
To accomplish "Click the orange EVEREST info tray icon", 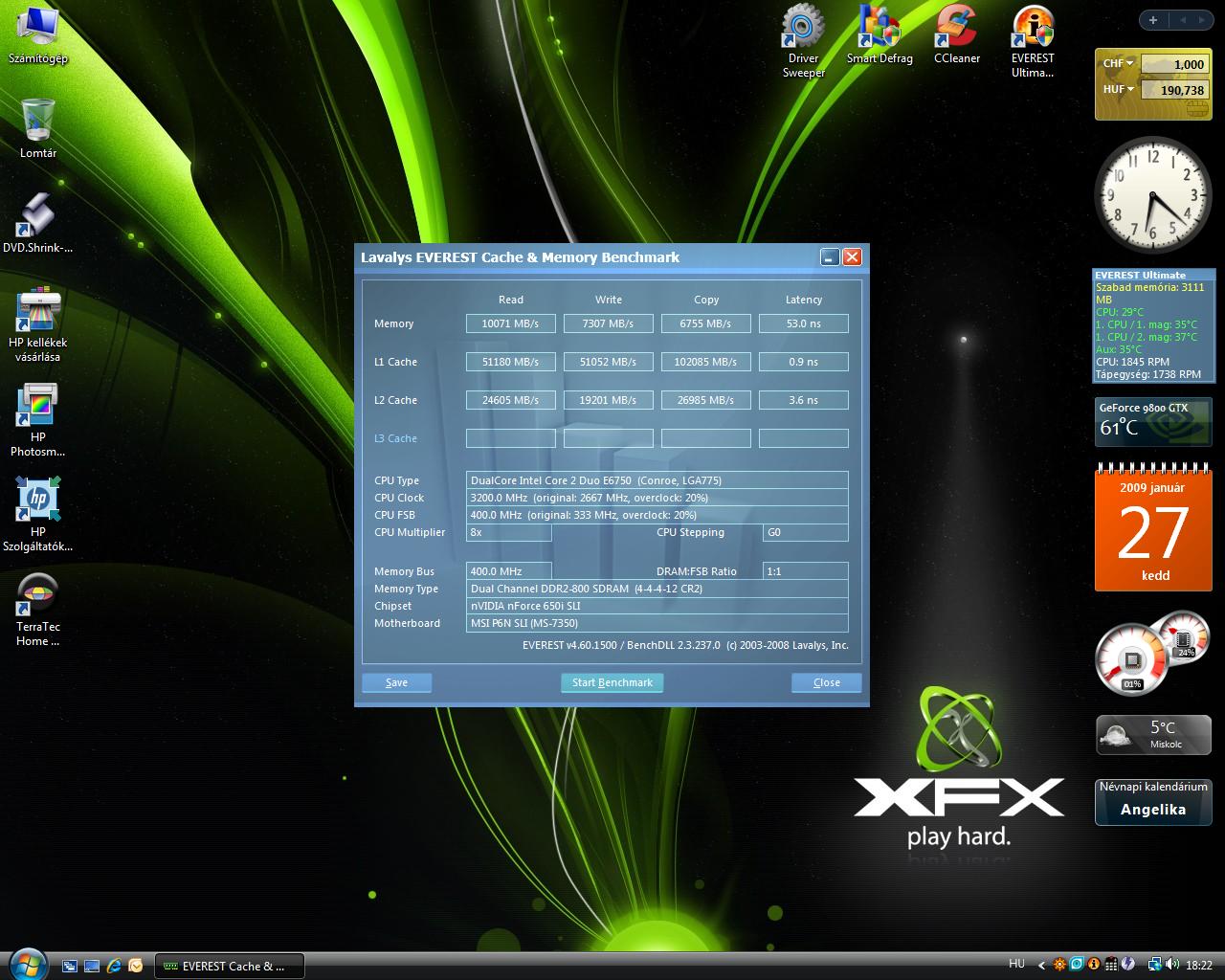I will pos(1094,965).
